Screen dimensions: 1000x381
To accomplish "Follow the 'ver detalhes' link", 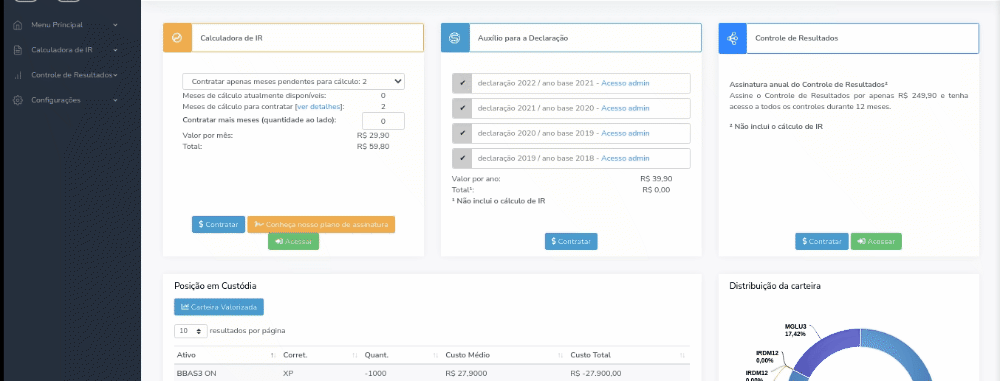I will (320, 107).
